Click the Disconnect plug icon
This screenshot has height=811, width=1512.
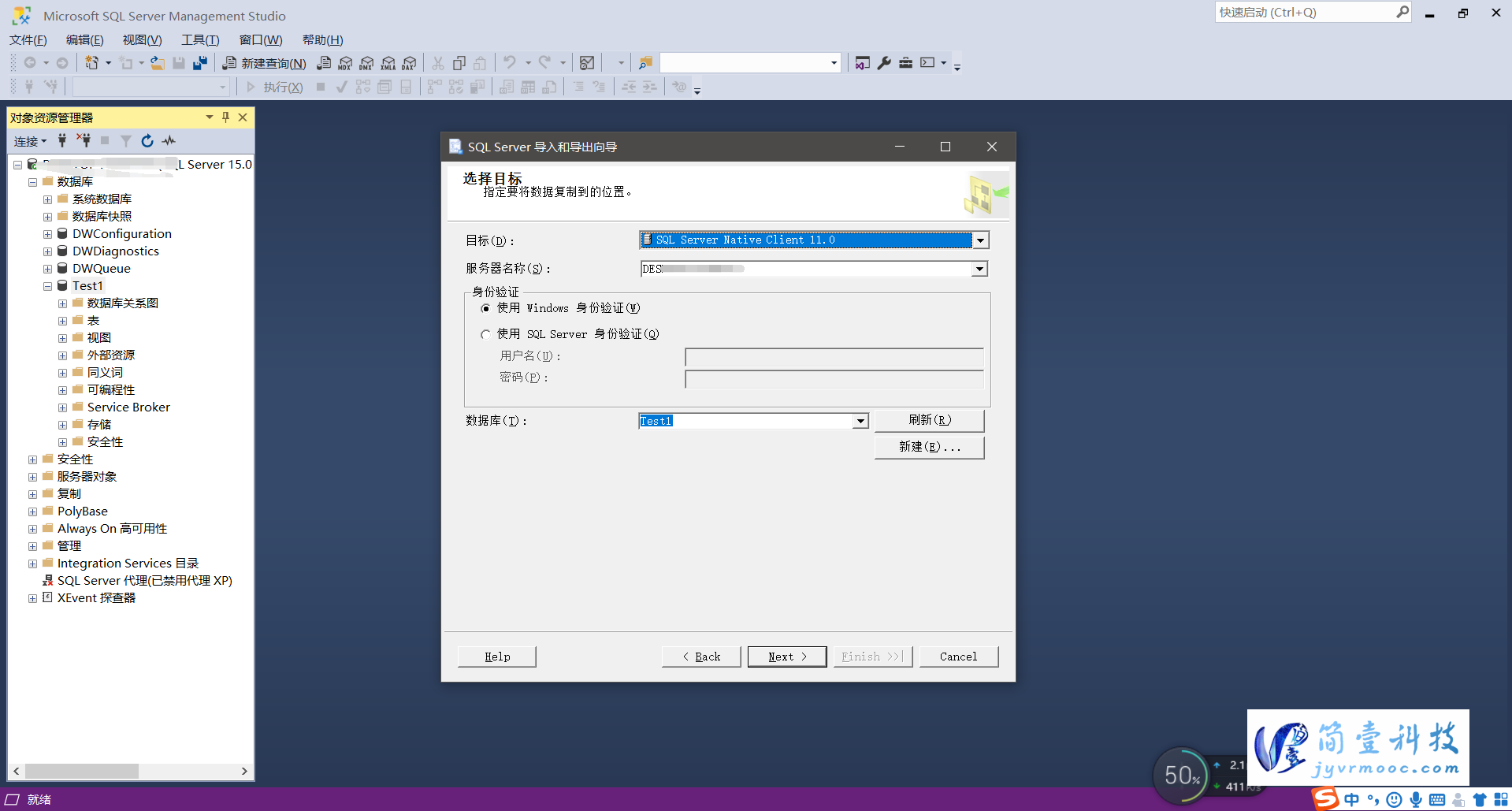(x=84, y=141)
